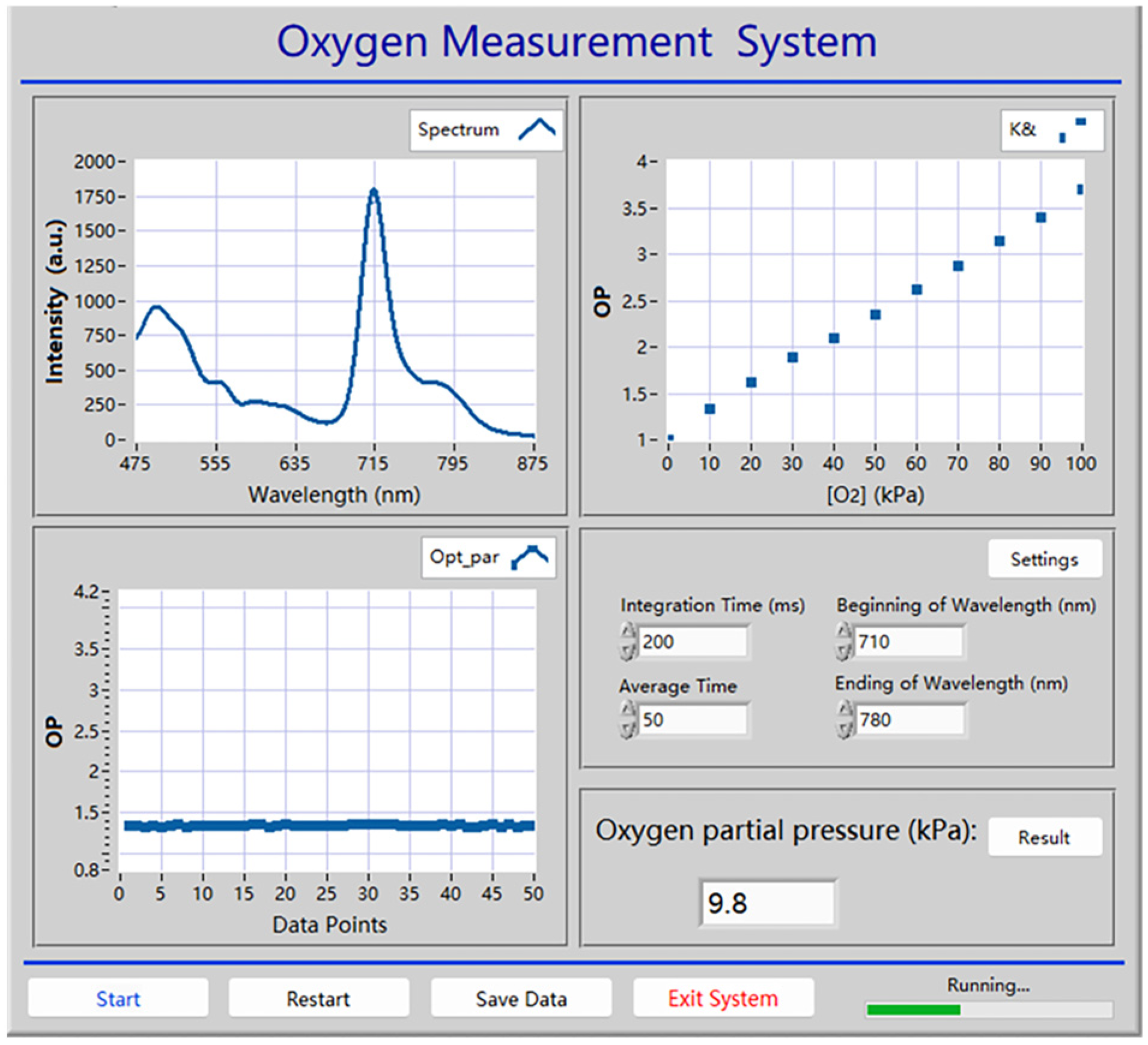Click the Opt_par plot legend icon
The image size is (1148, 1045).
(529, 557)
